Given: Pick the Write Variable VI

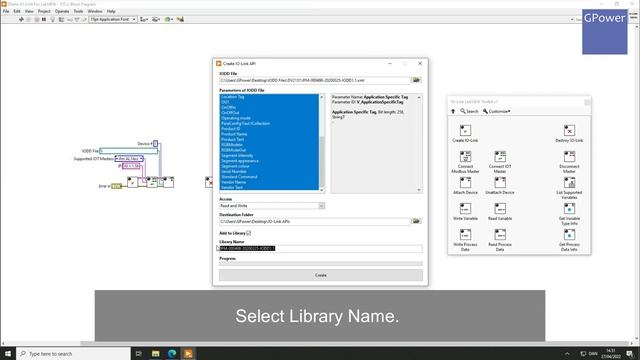Looking at the screenshot, I should pyautogui.click(x=465, y=209).
